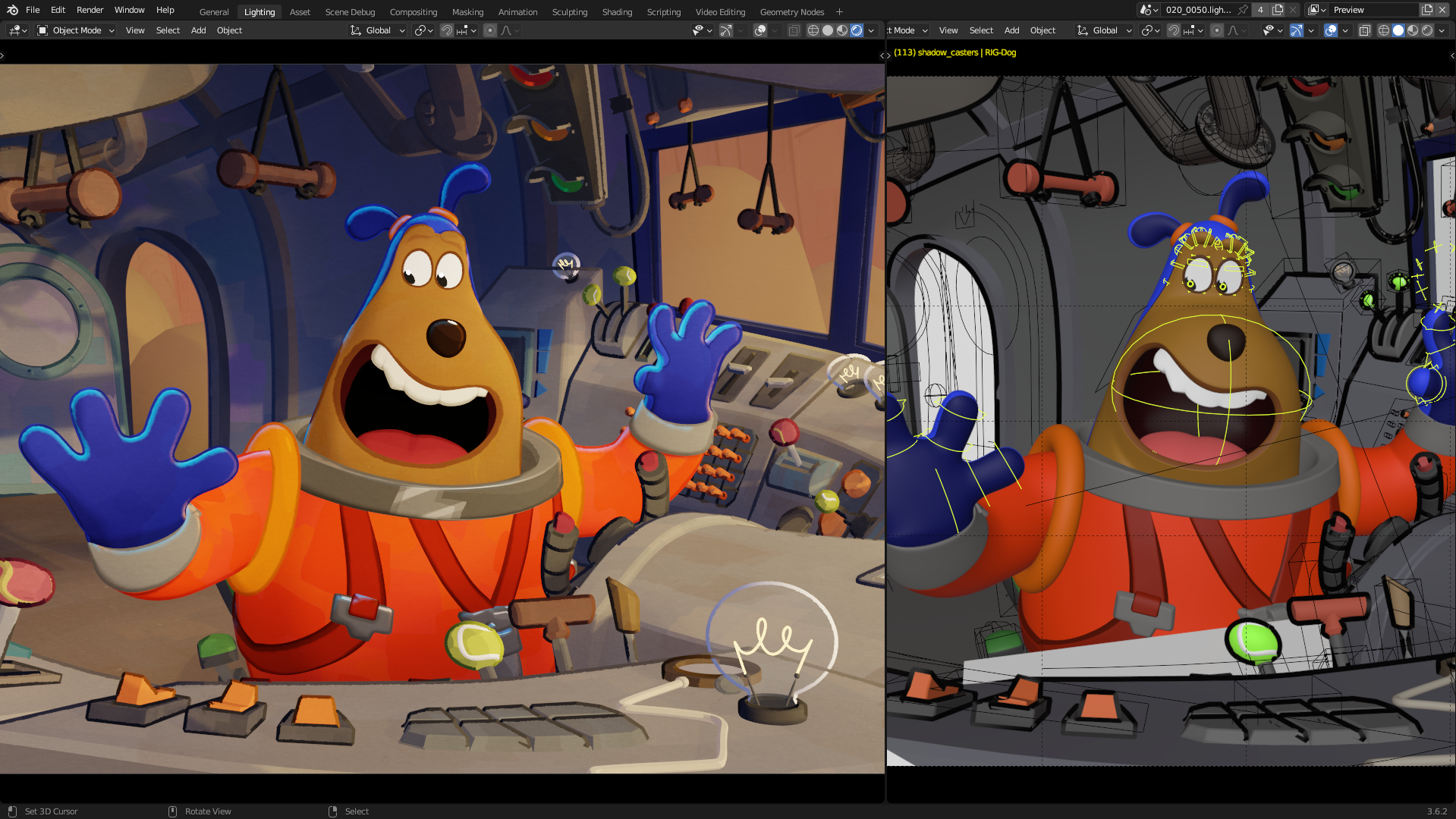Click Select menu in left viewport header
This screenshot has height=819, width=1456.
[168, 30]
